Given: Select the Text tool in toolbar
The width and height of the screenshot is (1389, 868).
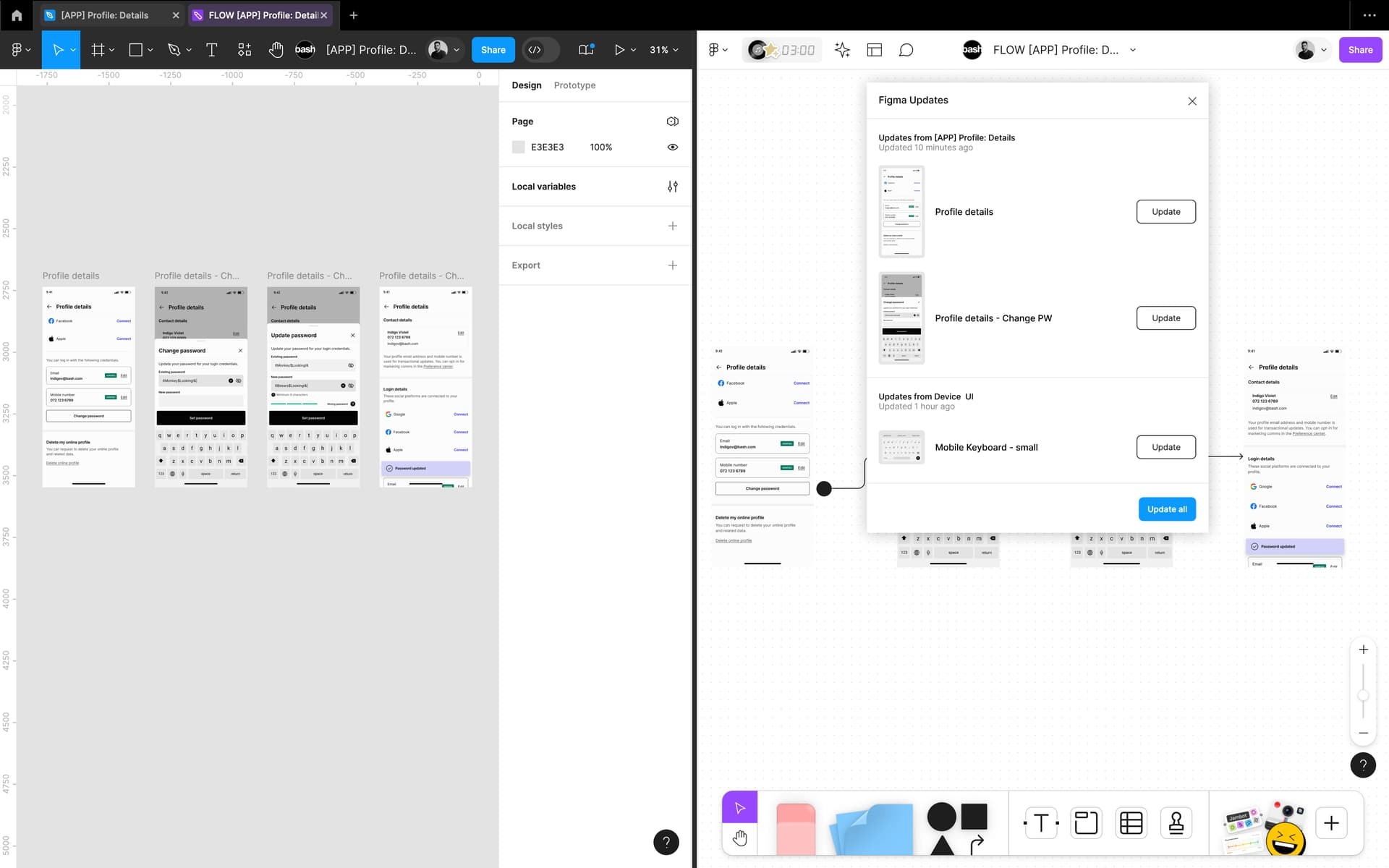Looking at the screenshot, I should pos(212,49).
